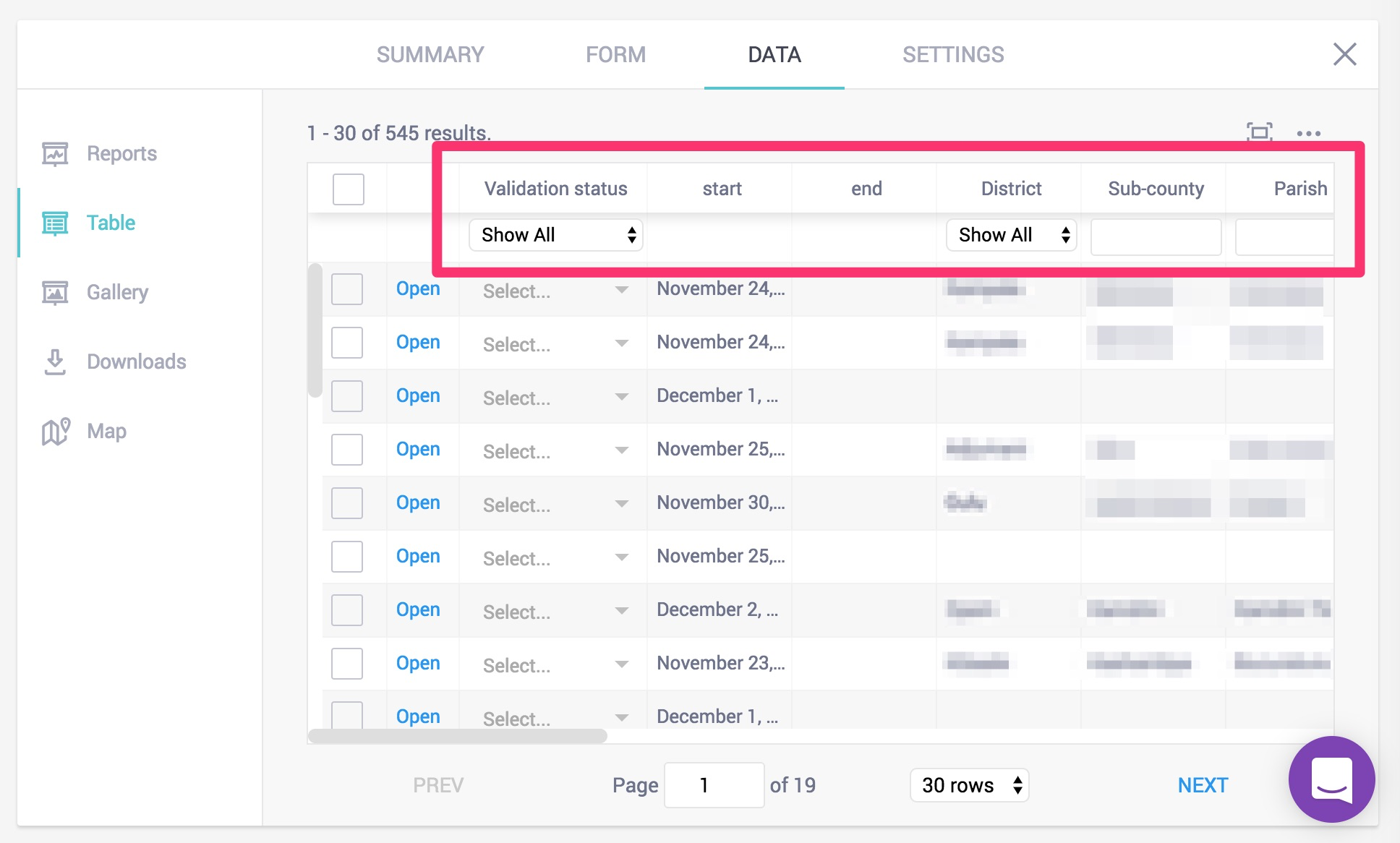Select the Table view icon
1400x843 pixels.
click(x=55, y=223)
